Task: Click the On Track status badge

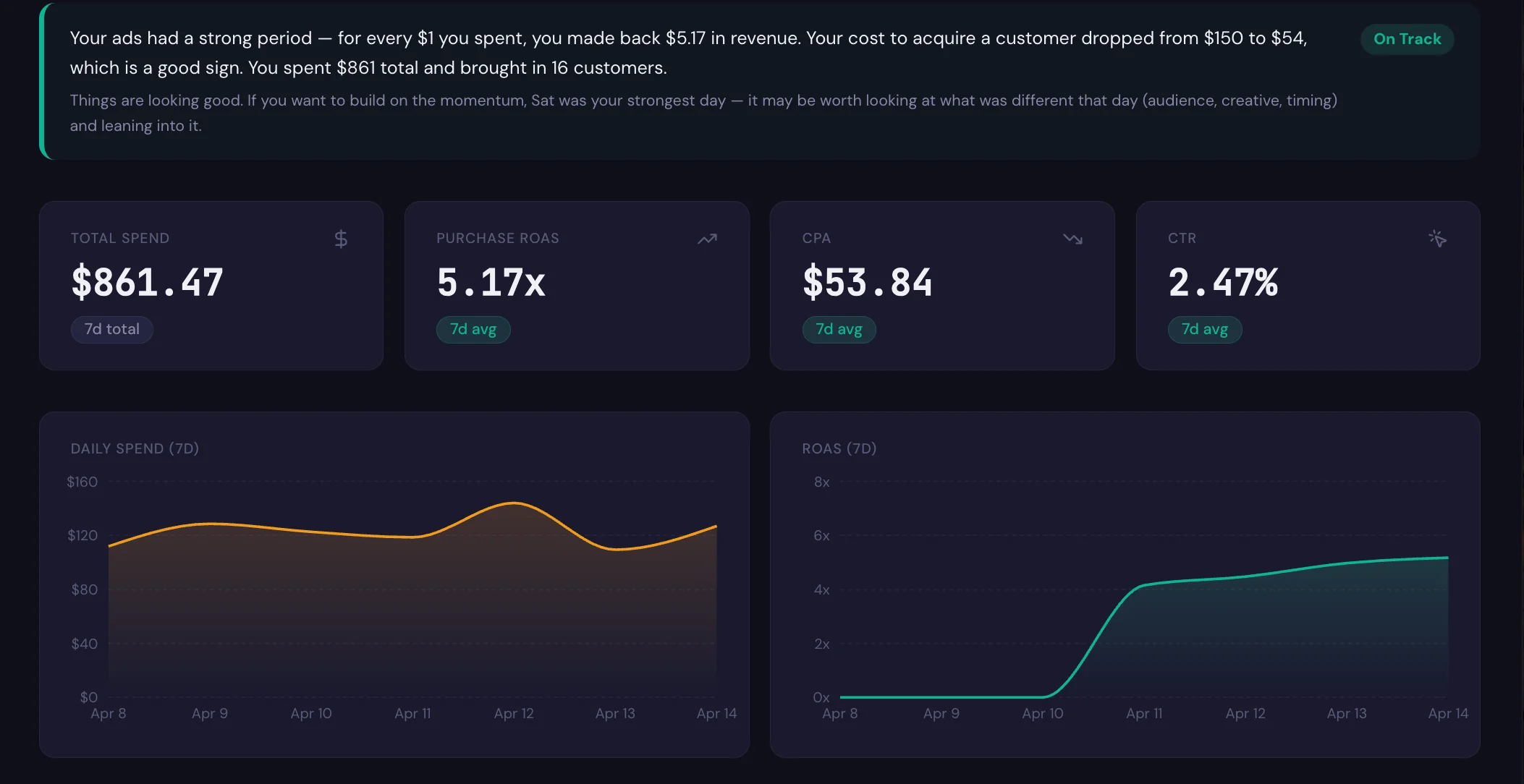Action: (x=1406, y=38)
